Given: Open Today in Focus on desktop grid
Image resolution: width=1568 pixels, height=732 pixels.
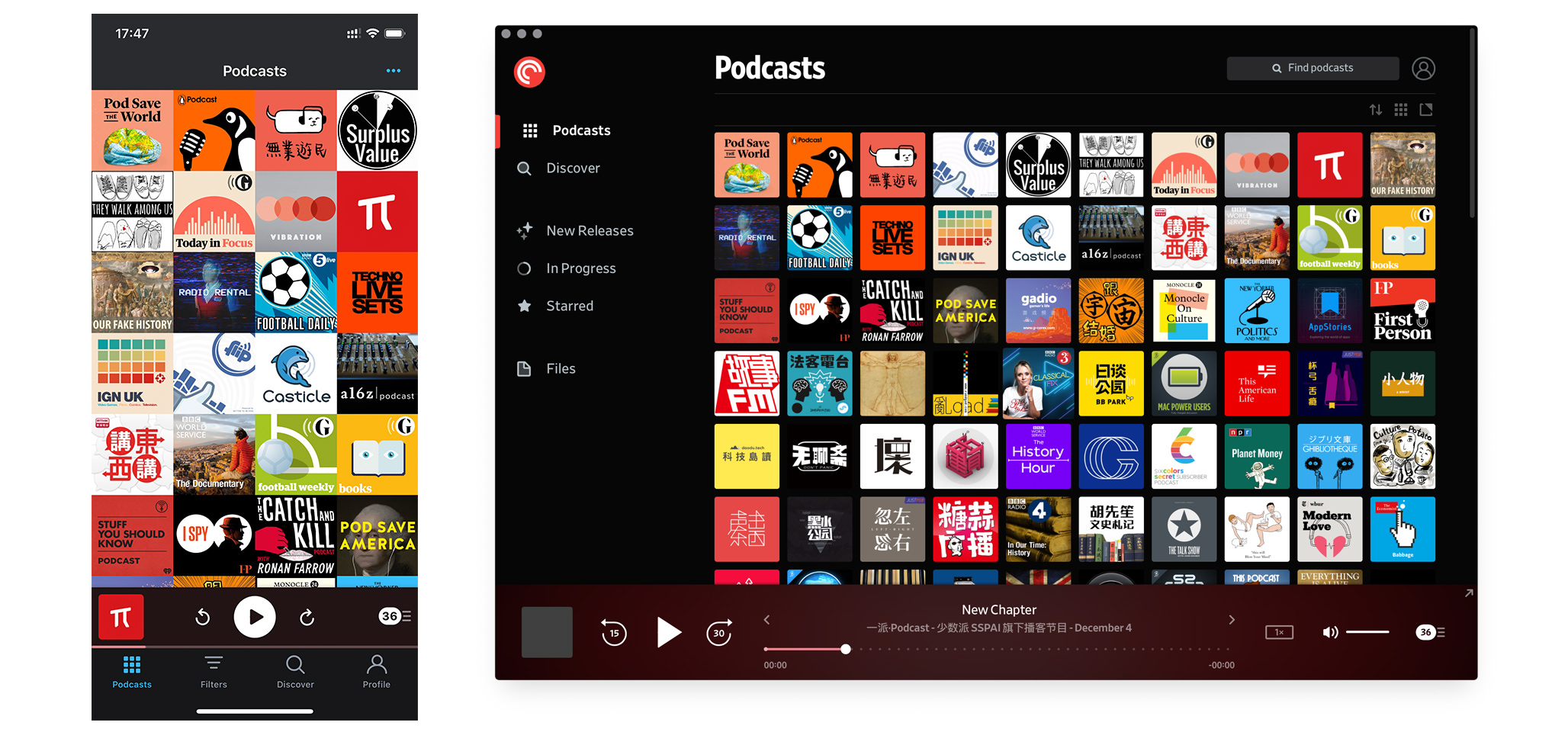Looking at the screenshot, I should (1184, 165).
